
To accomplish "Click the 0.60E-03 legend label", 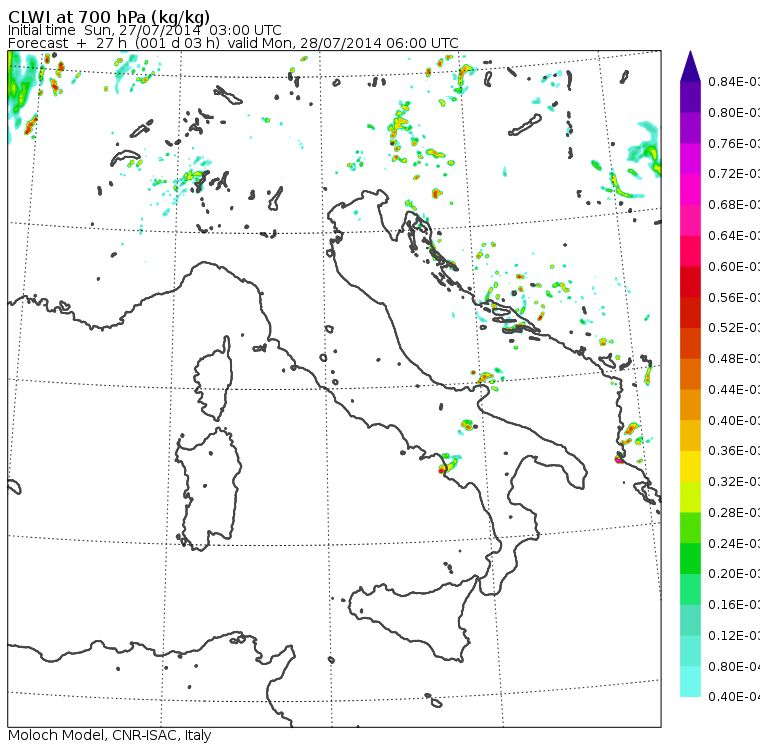I will 734,267.
